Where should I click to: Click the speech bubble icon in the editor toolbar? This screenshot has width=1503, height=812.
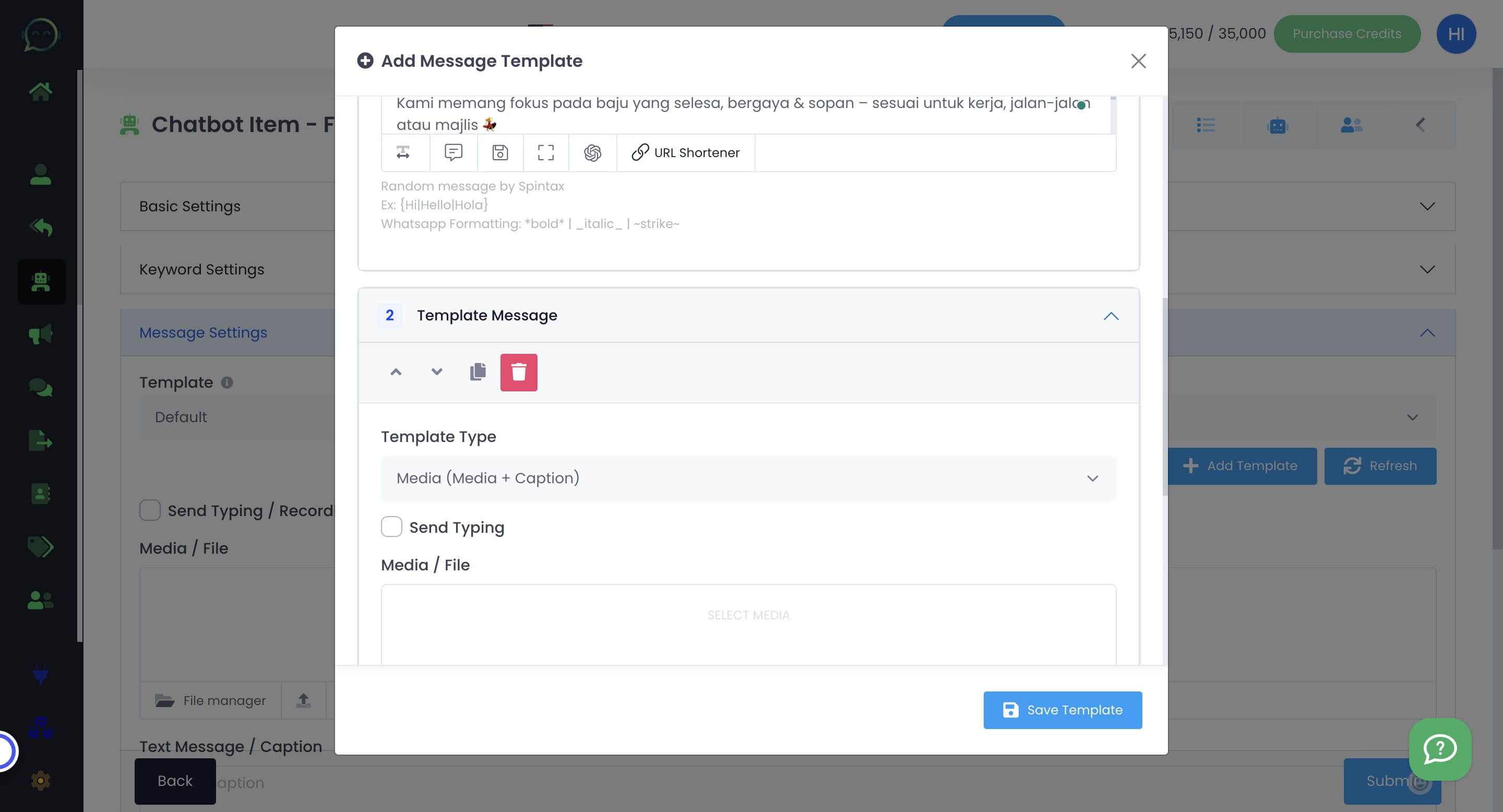[454, 153]
